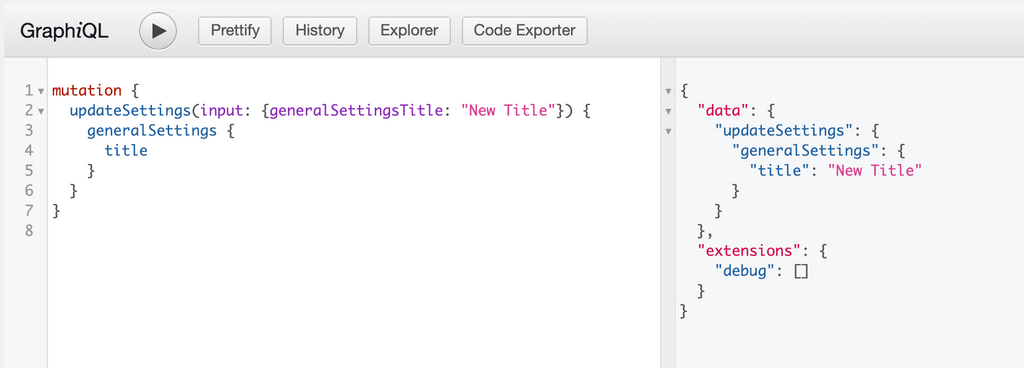Grab the divider between editor and result panes

tap(667, 213)
